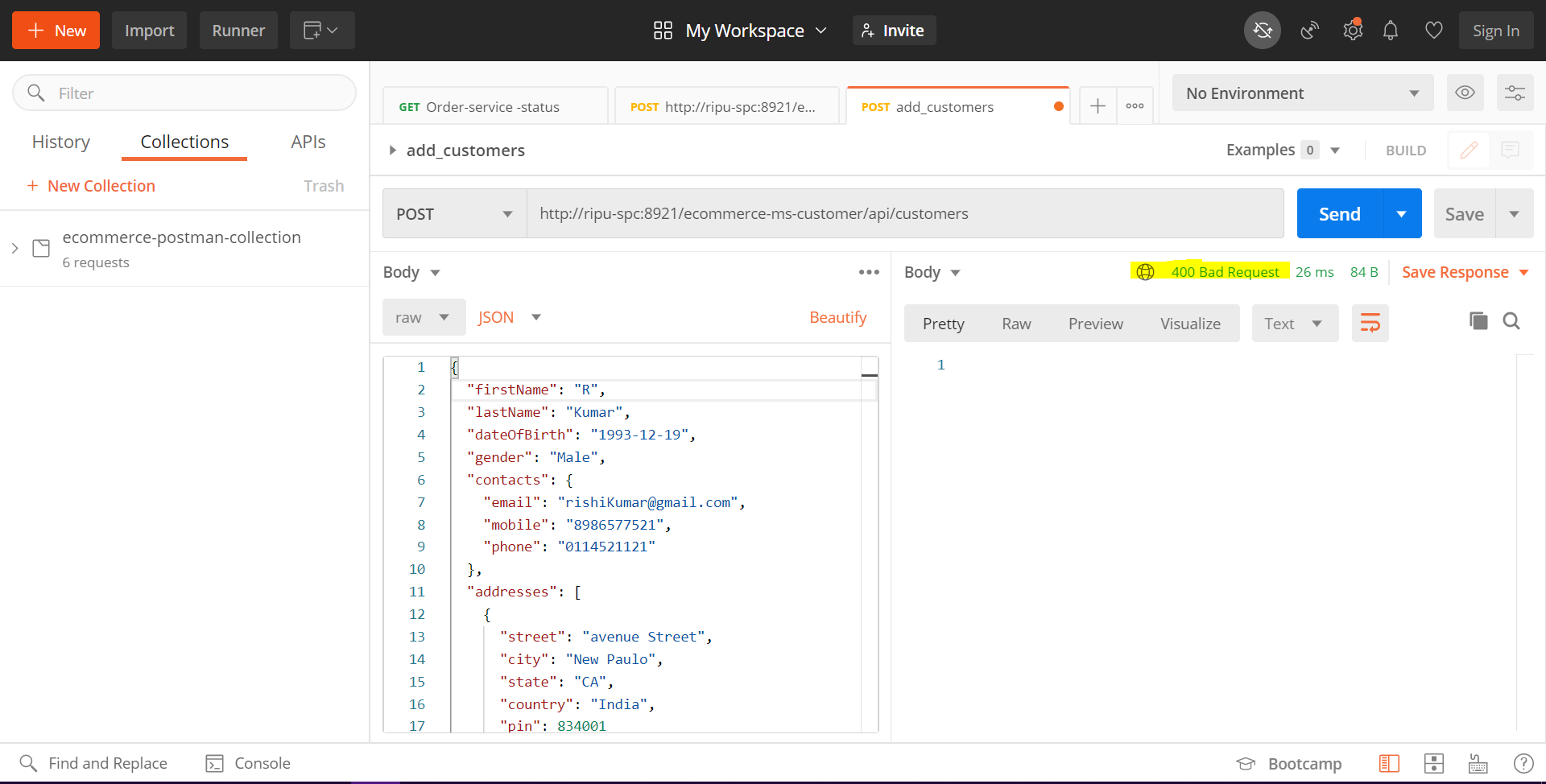Send the request
The width and height of the screenshot is (1546, 784).
tap(1340, 213)
